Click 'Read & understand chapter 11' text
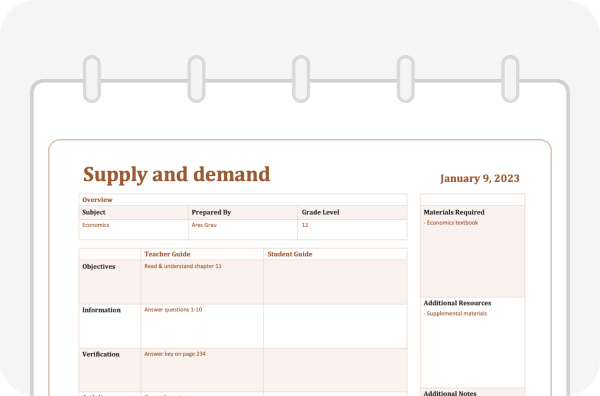 click(x=183, y=266)
